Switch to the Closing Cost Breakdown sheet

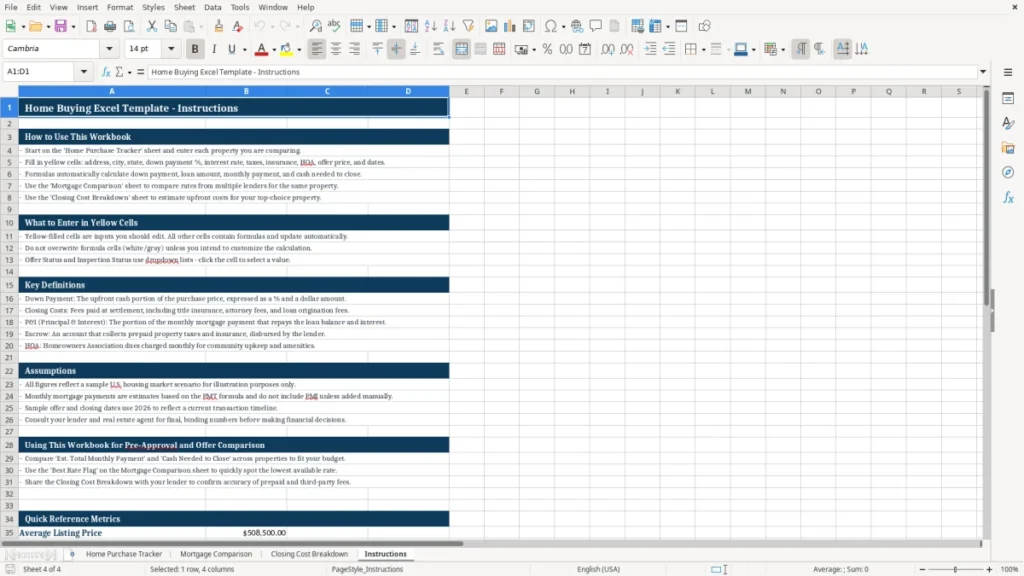point(310,554)
